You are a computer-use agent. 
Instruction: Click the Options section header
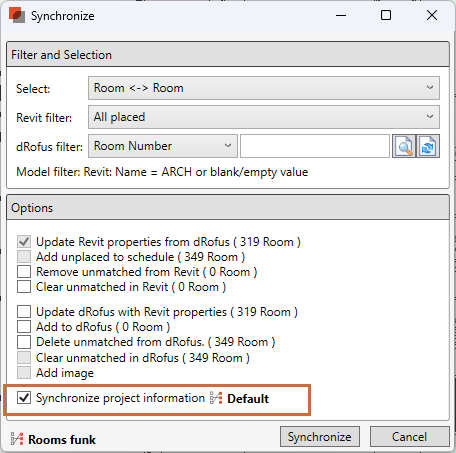pos(228,207)
